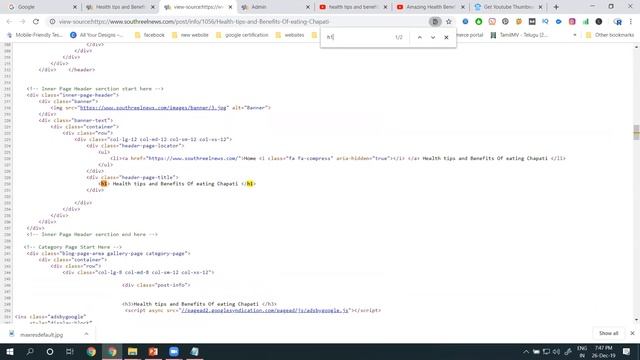
Task: Open TamilMV - Telugu bookmark
Action: pyautogui.click(x=519, y=35)
